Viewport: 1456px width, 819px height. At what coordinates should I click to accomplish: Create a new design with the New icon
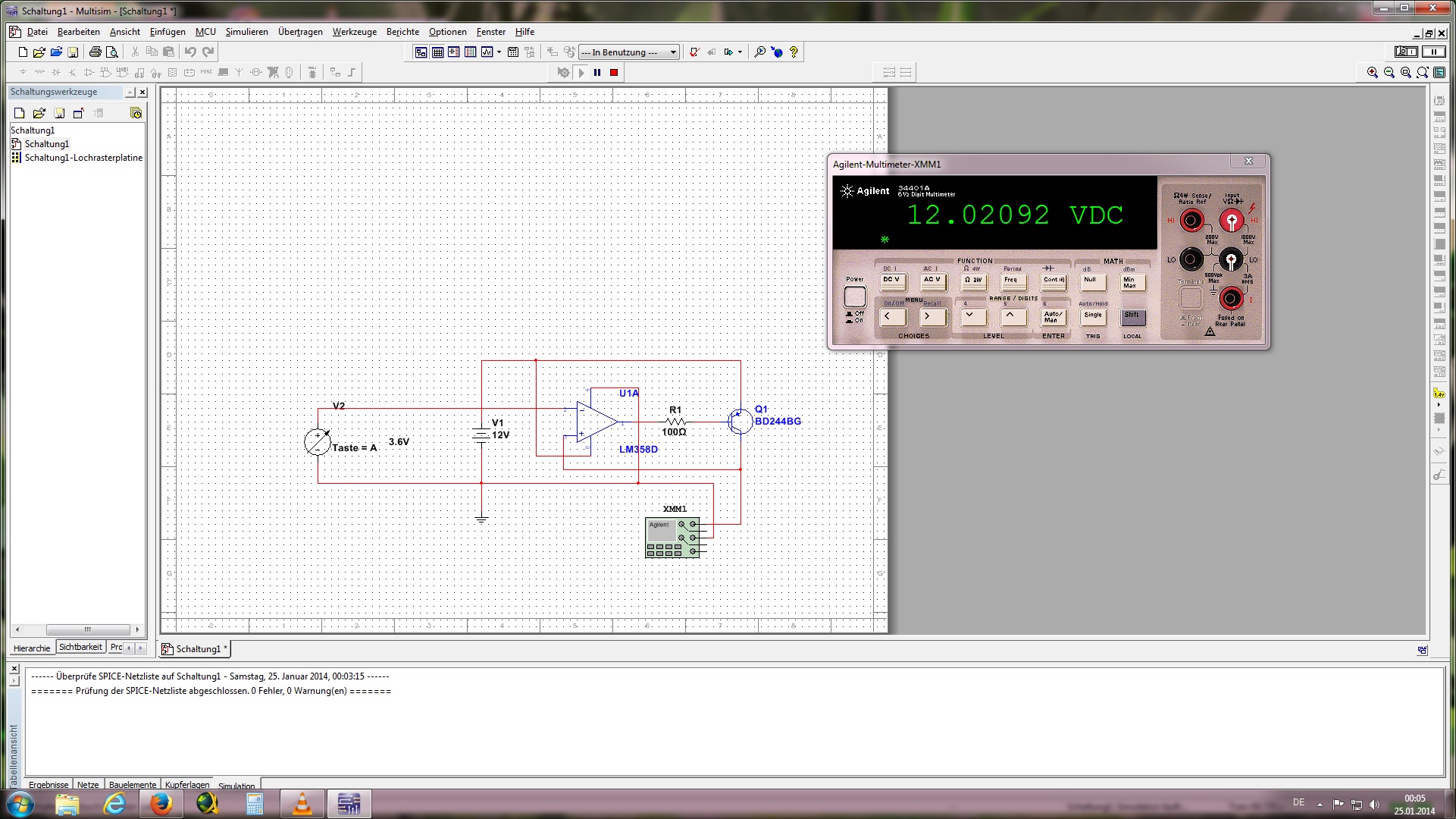click(x=23, y=52)
